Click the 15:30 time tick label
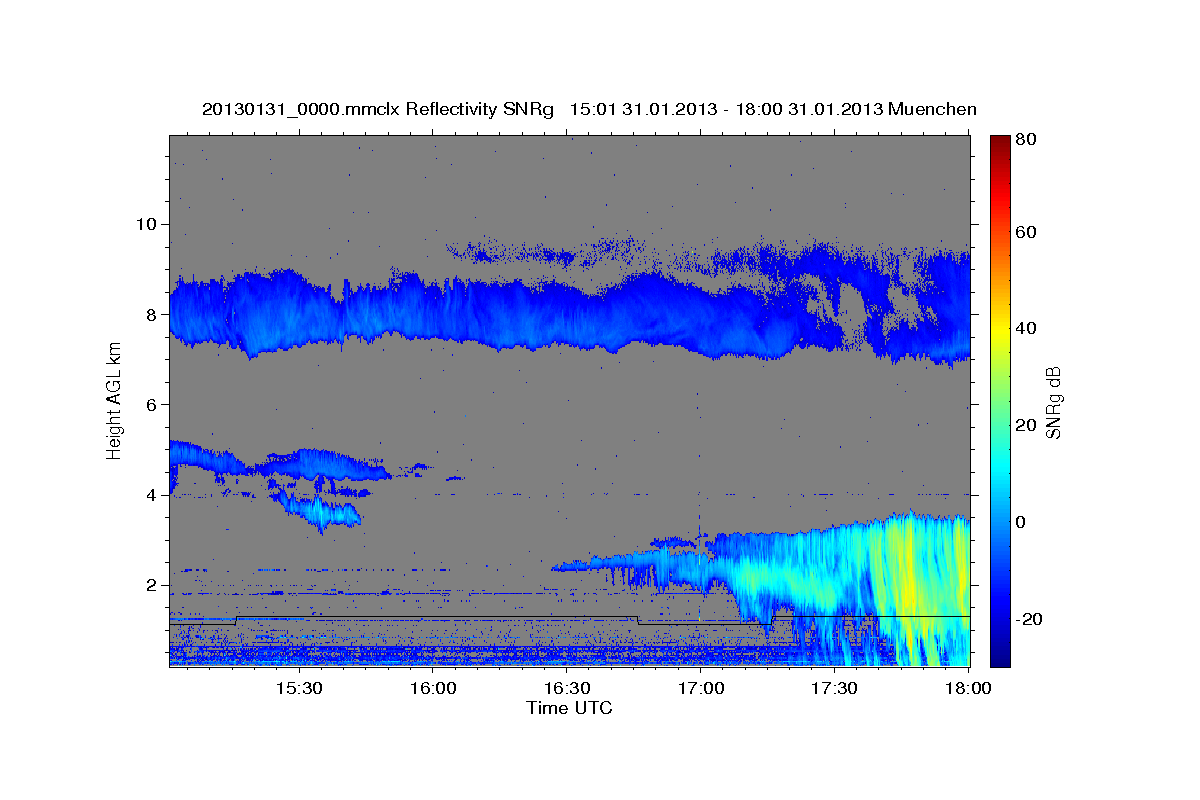This screenshot has height=800, width=1200. tap(298, 689)
